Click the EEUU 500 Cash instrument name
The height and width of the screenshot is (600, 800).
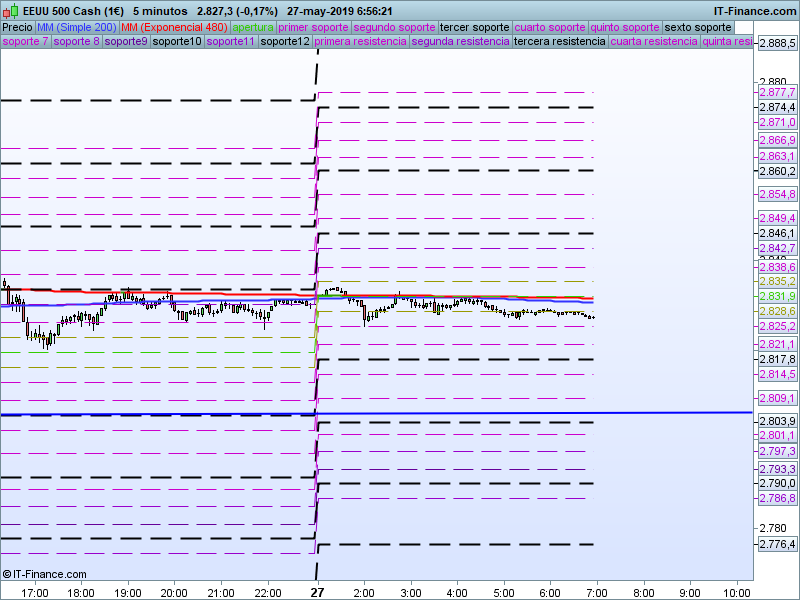[74, 10]
